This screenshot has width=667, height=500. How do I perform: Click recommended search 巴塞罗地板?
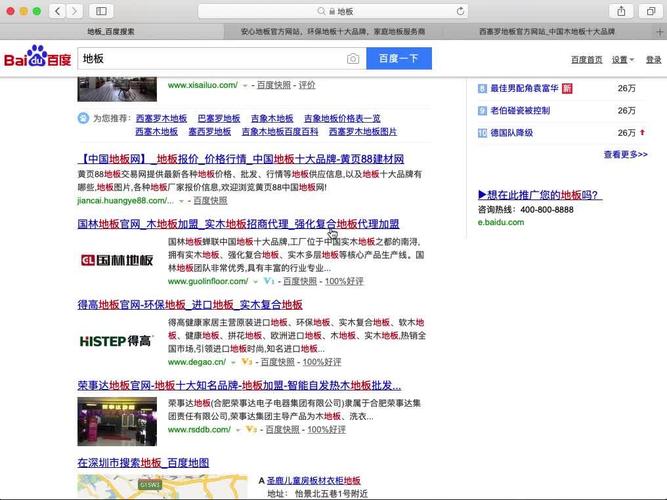(219, 118)
